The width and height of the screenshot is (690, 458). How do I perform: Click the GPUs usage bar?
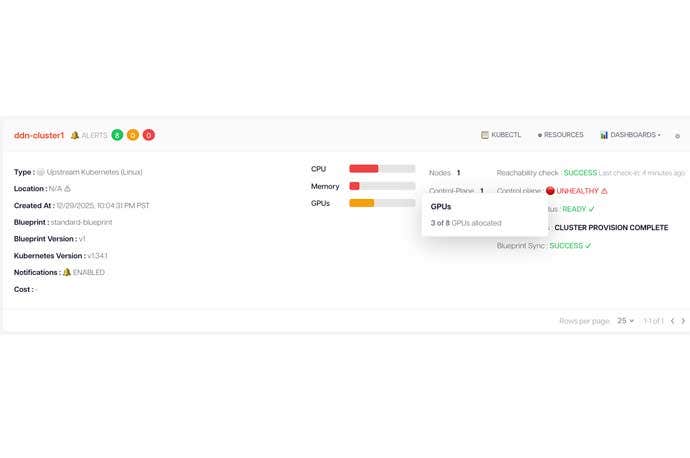tap(381, 203)
